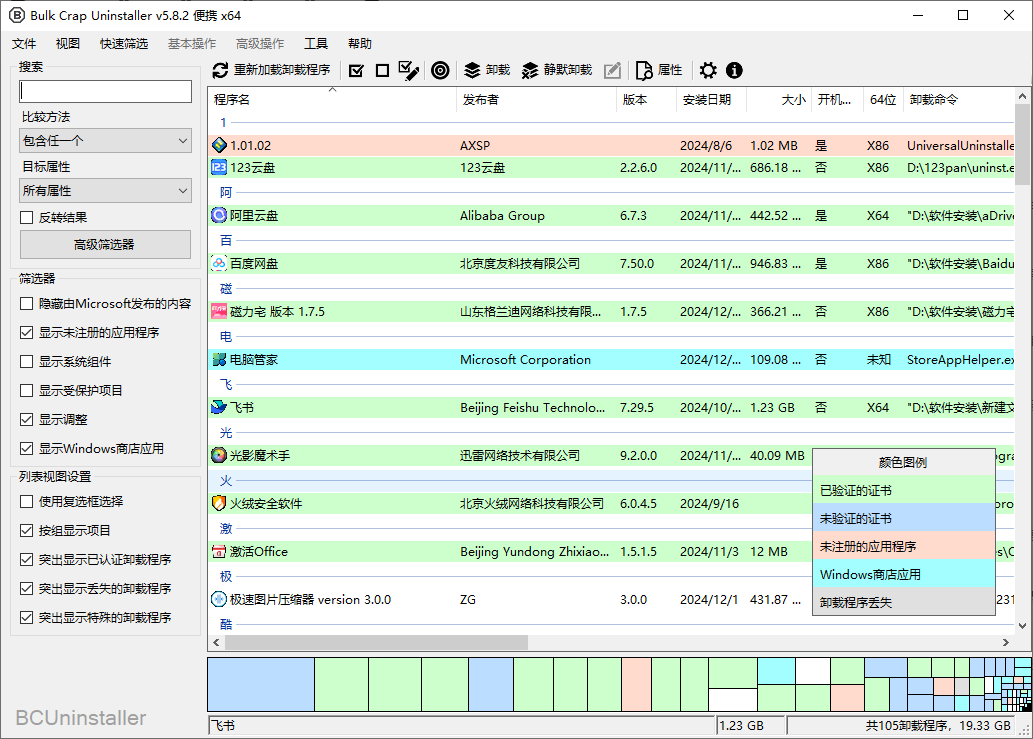Click the invert selection toolbar icon
The height and width of the screenshot is (739, 1033).
(x=409, y=70)
